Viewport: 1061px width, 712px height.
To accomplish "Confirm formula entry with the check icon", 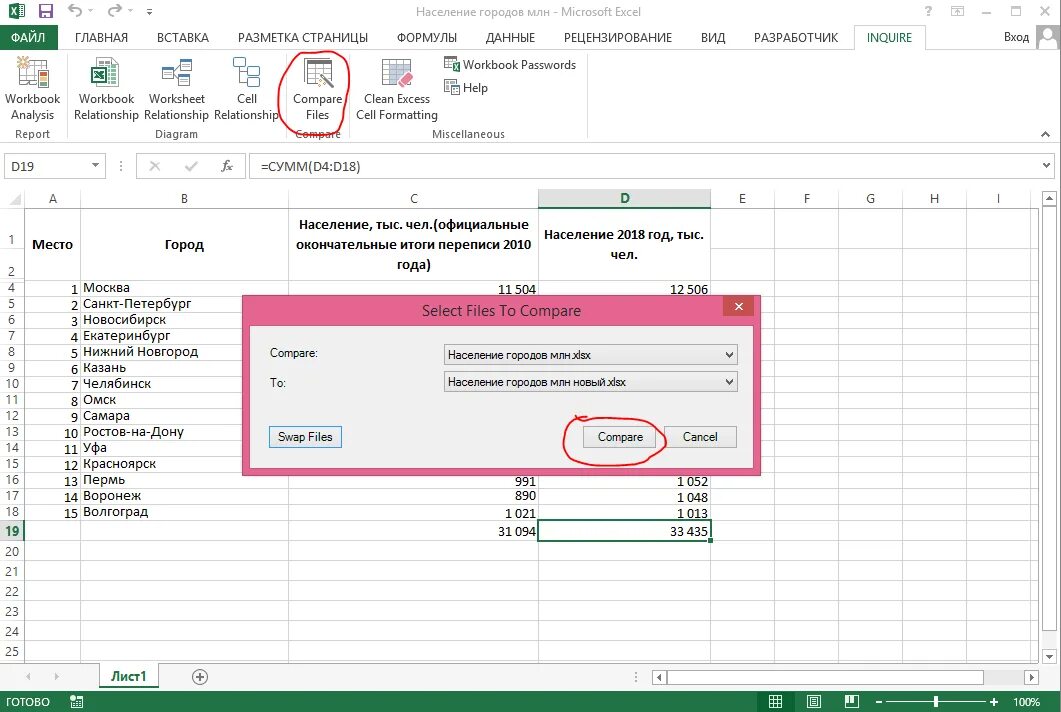I will [x=191, y=166].
